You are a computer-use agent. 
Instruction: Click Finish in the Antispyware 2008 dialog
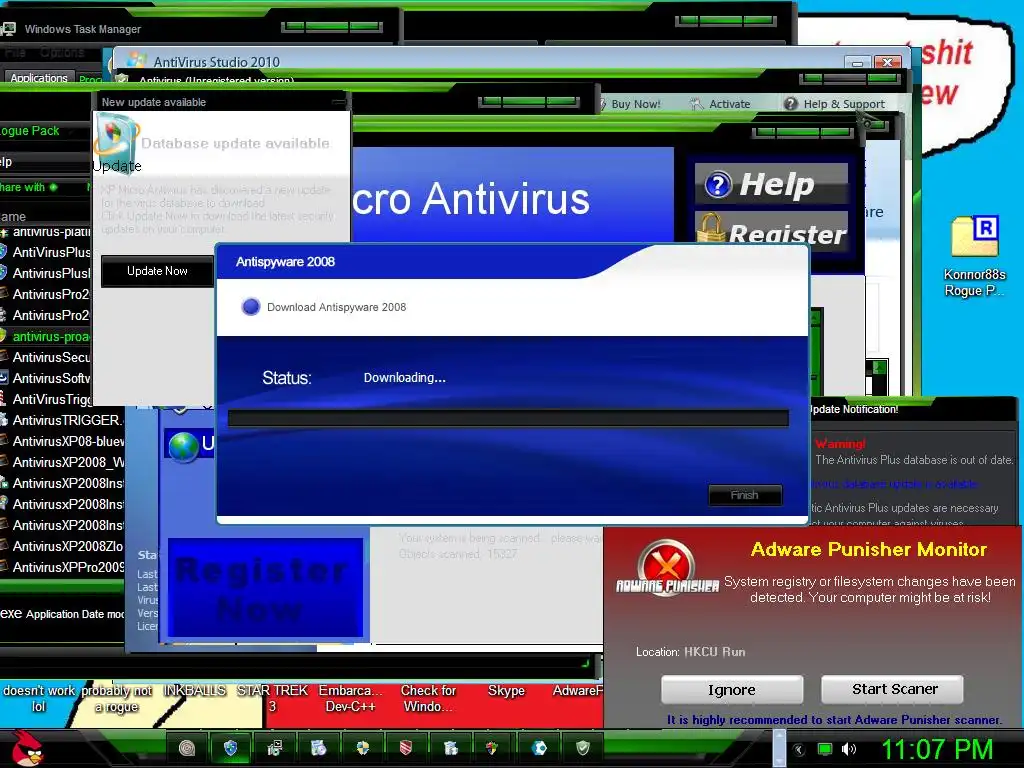tap(744, 495)
